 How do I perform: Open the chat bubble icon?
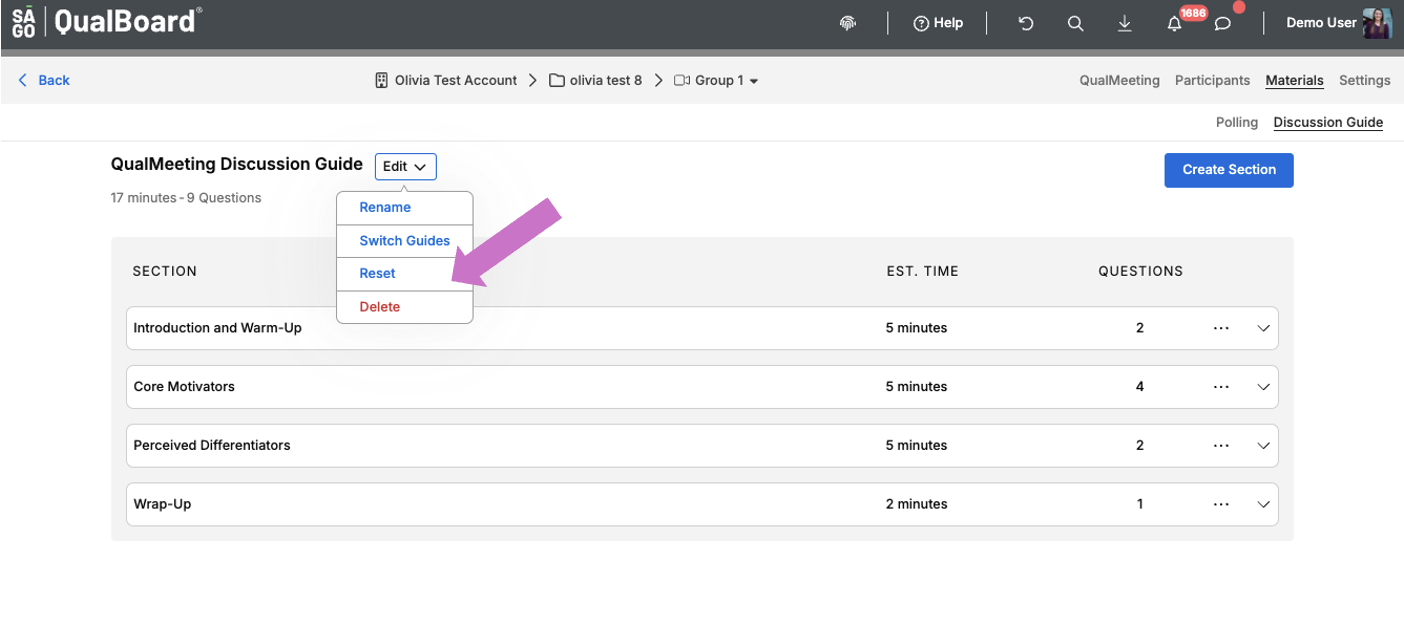pyautogui.click(x=1223, y=23)
